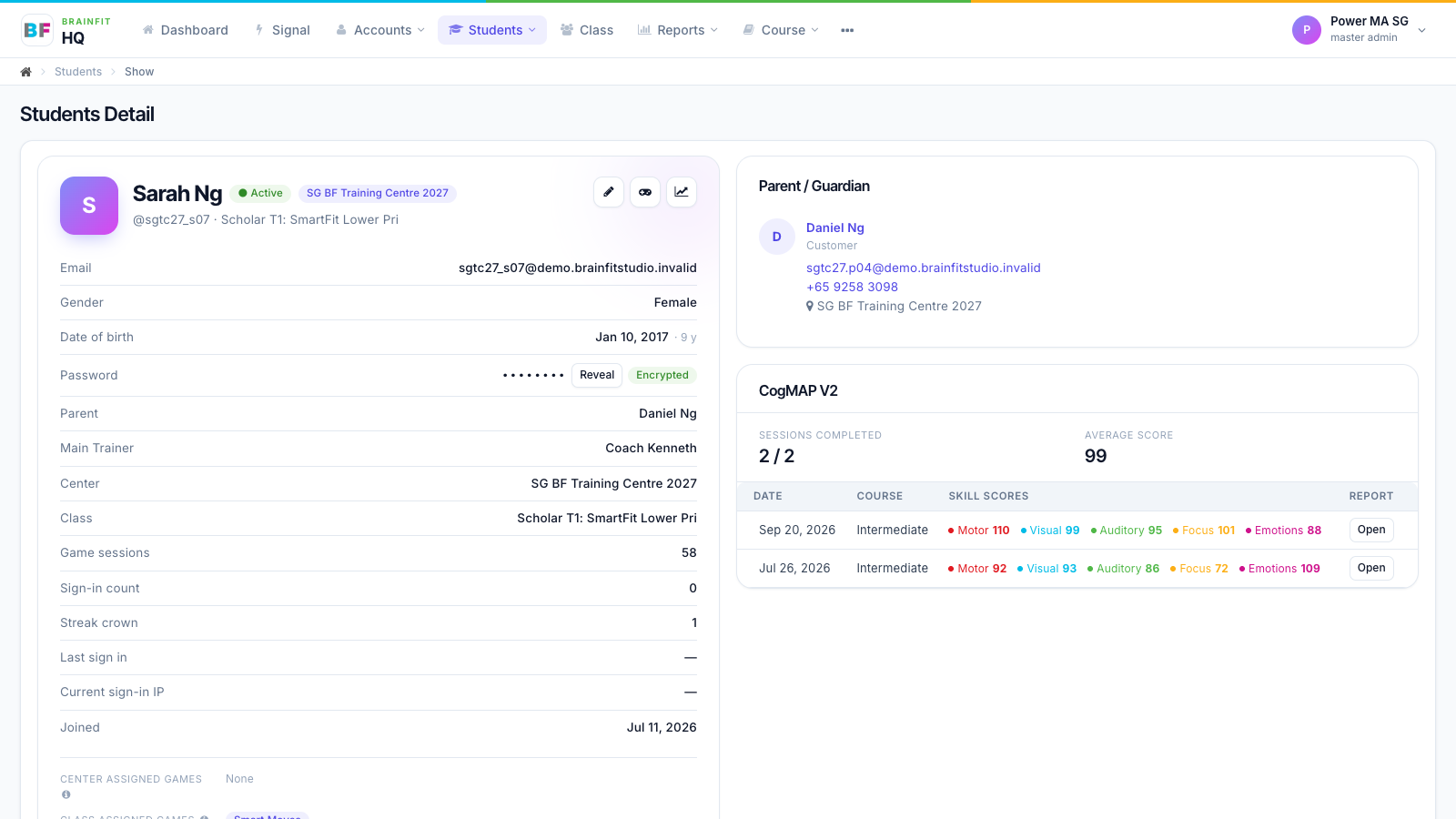This screenshot has width=1456, height=819.
Task: Click the info icon under Center Assigned Games
Action: 66,794
